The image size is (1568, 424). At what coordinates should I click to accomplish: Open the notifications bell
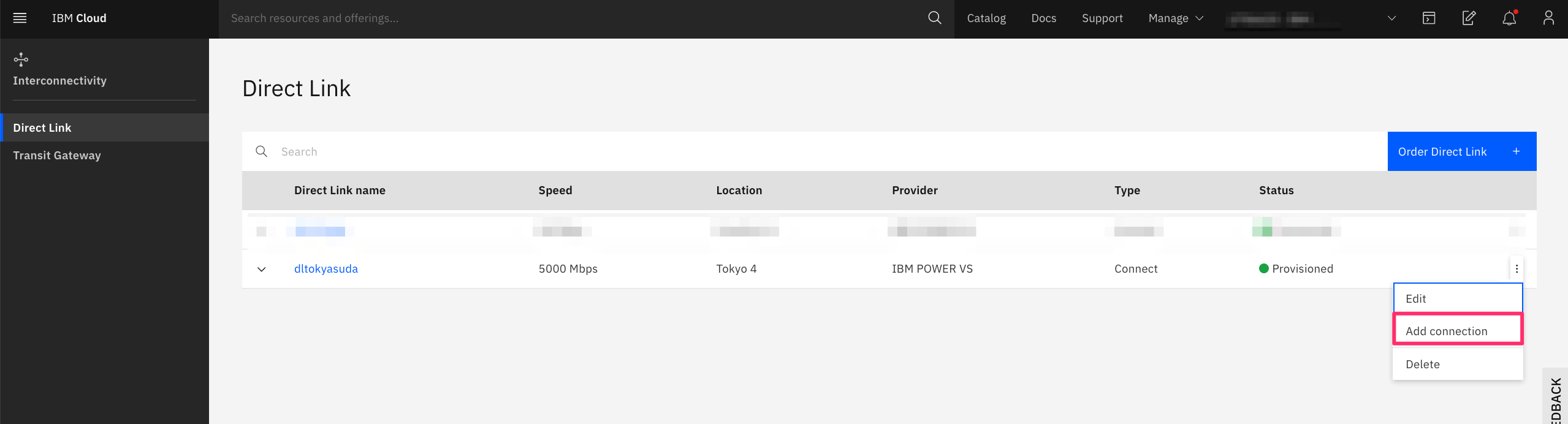1509,18
